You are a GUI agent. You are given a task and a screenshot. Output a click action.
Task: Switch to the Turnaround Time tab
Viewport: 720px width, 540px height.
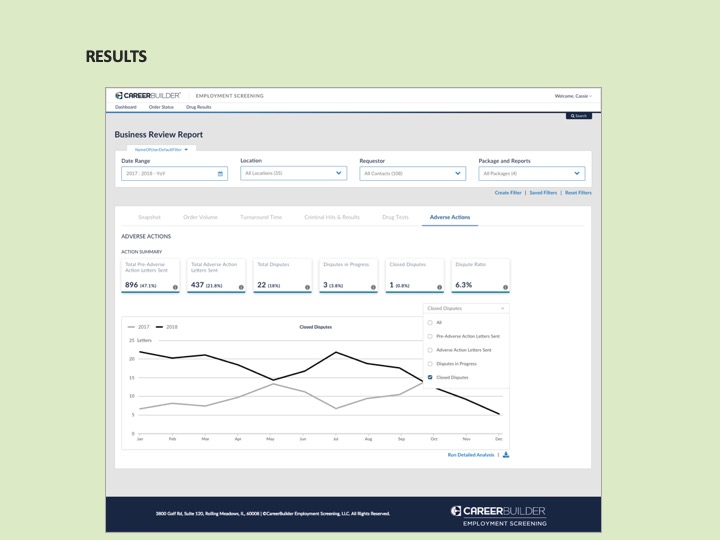click(x=261, y=217)
